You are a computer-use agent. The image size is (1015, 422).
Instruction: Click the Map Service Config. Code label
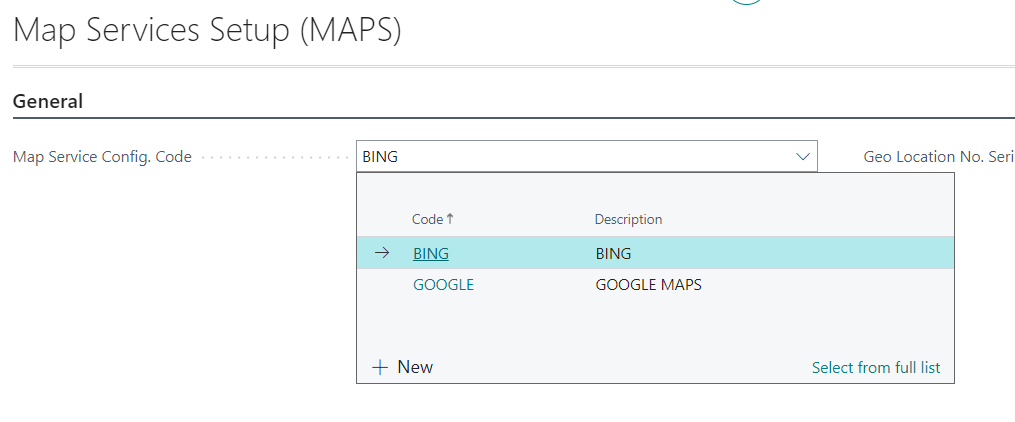tap(102, 157)
